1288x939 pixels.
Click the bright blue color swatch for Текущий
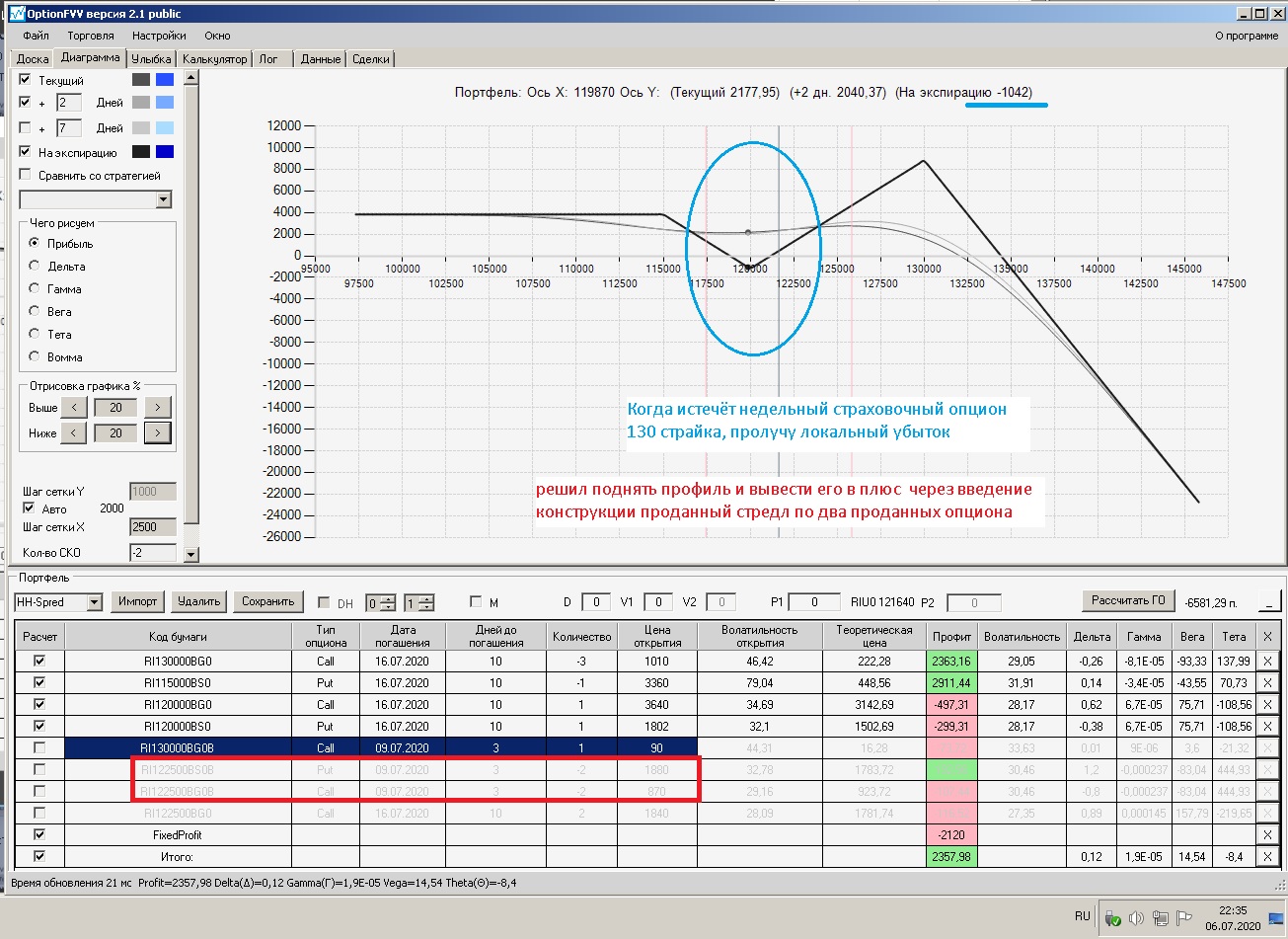coord(165,79)
